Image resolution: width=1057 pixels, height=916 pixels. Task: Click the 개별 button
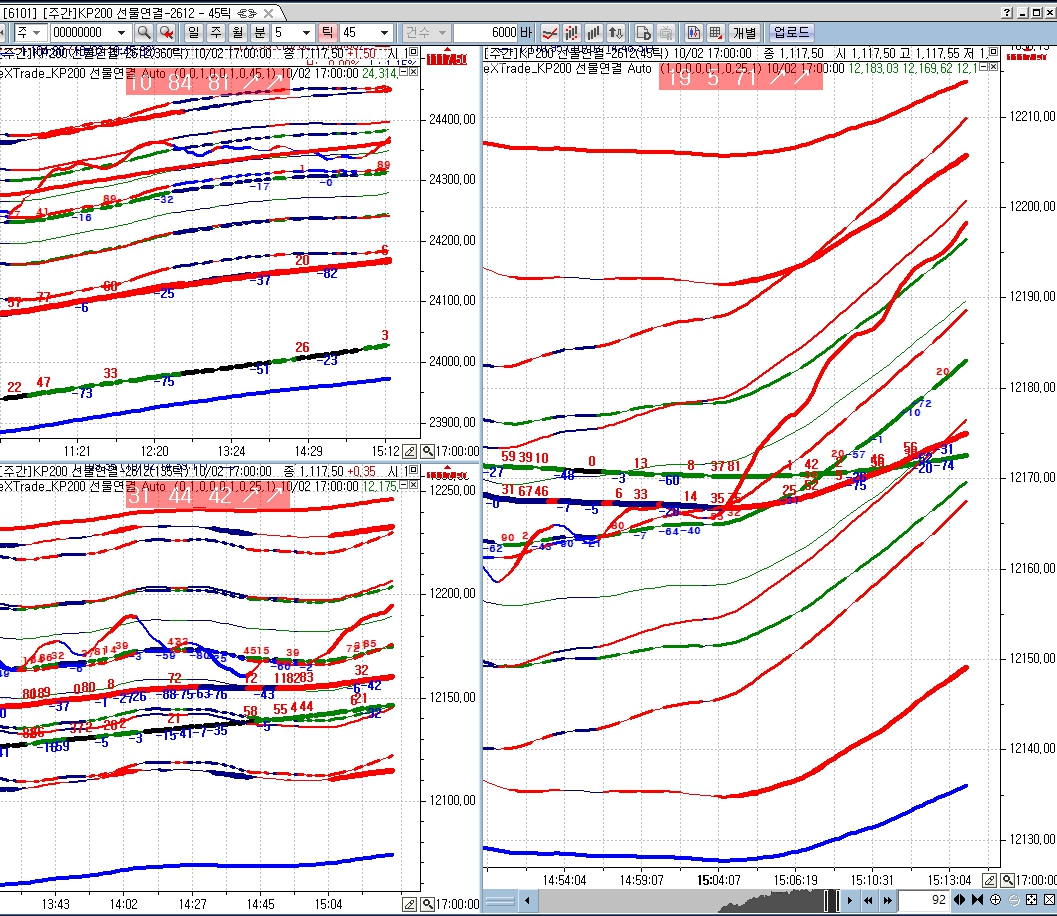(745, 32)
